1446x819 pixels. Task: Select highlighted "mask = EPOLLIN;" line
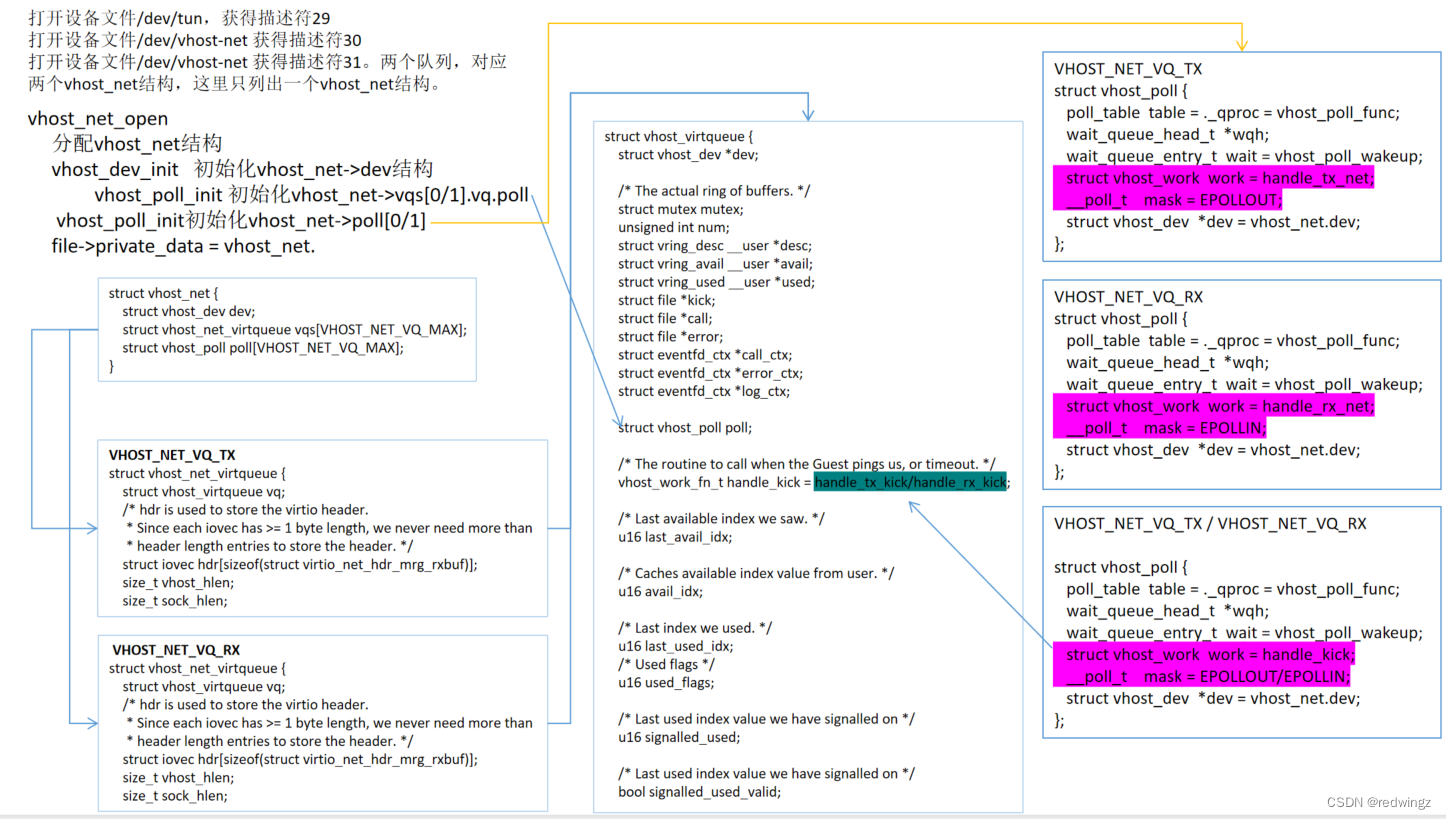pyautogui.click(x=1160, y=428)
